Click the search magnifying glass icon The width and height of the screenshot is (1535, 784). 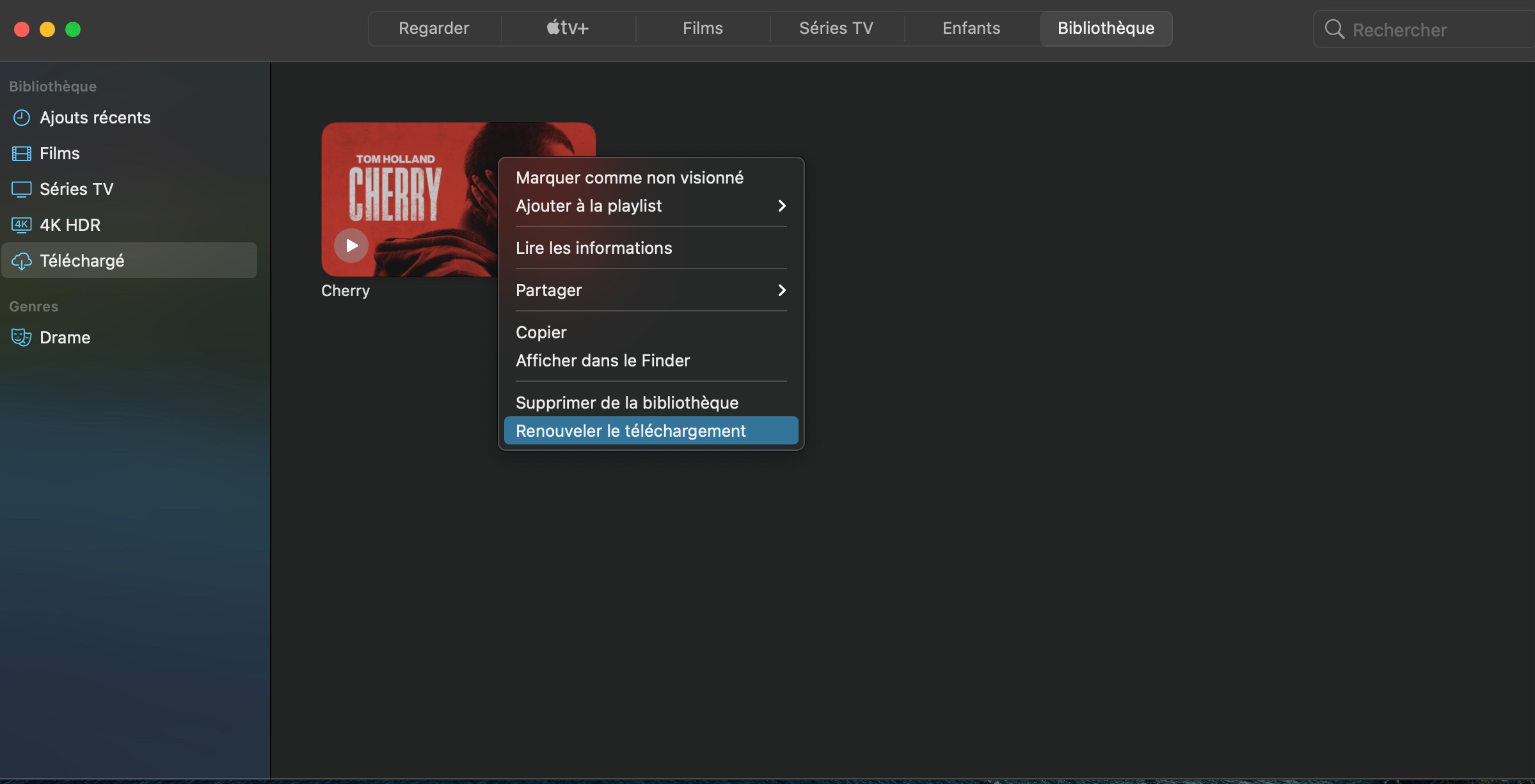pyautogui.click(x=1334, y=29)
